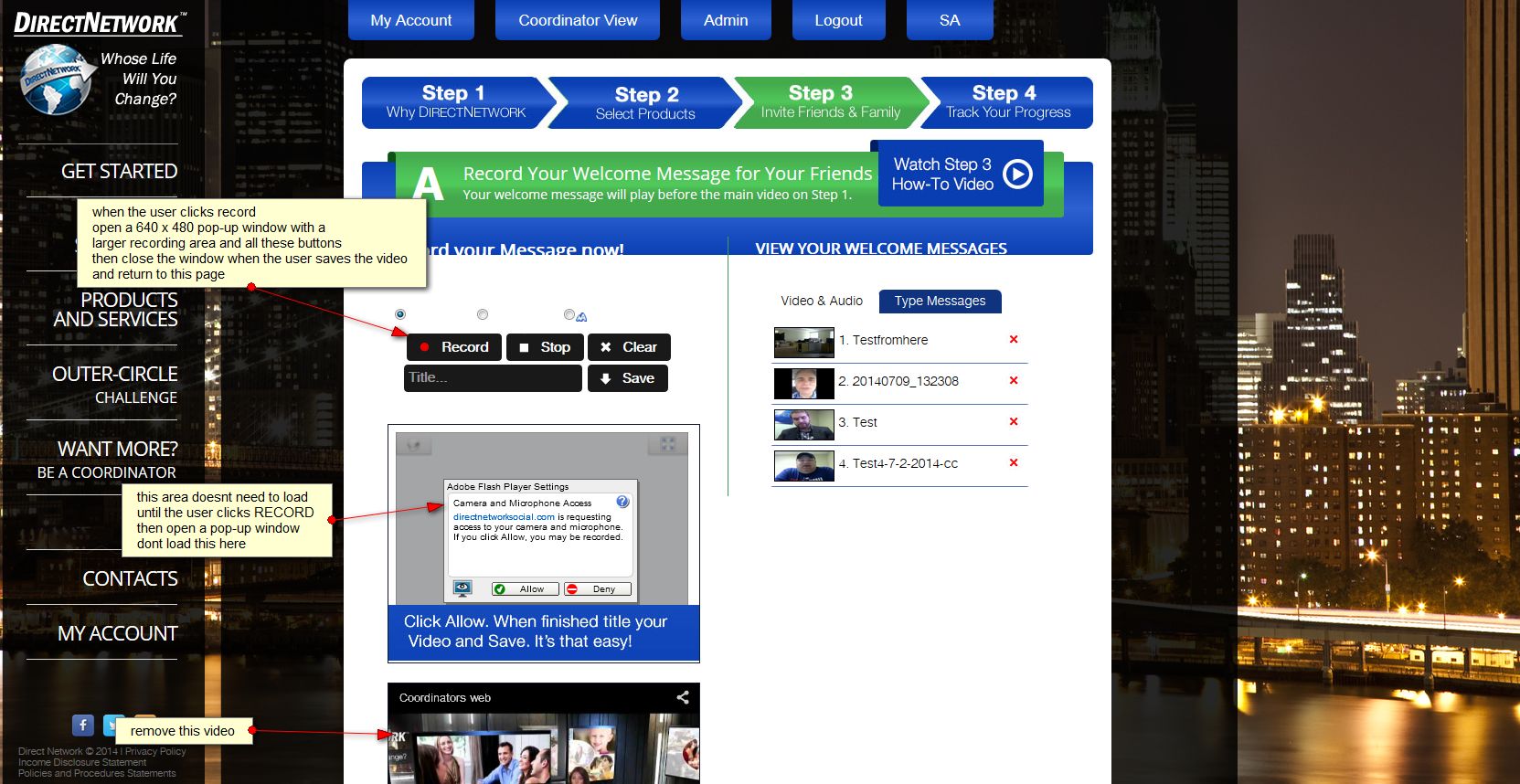Switch to Coordinator View
The height and width of the screenshot is (784, 1520).
(x=578, y=20)
